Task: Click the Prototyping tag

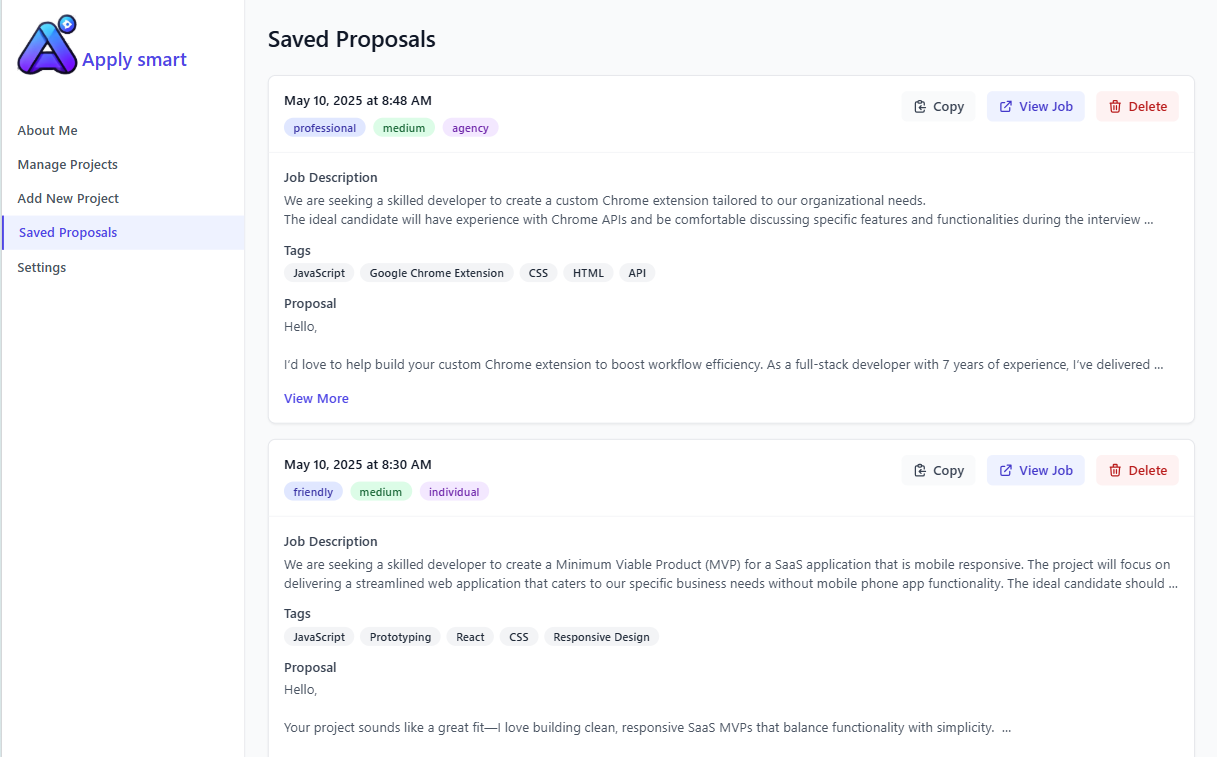Action: click(x=400, y=637)
